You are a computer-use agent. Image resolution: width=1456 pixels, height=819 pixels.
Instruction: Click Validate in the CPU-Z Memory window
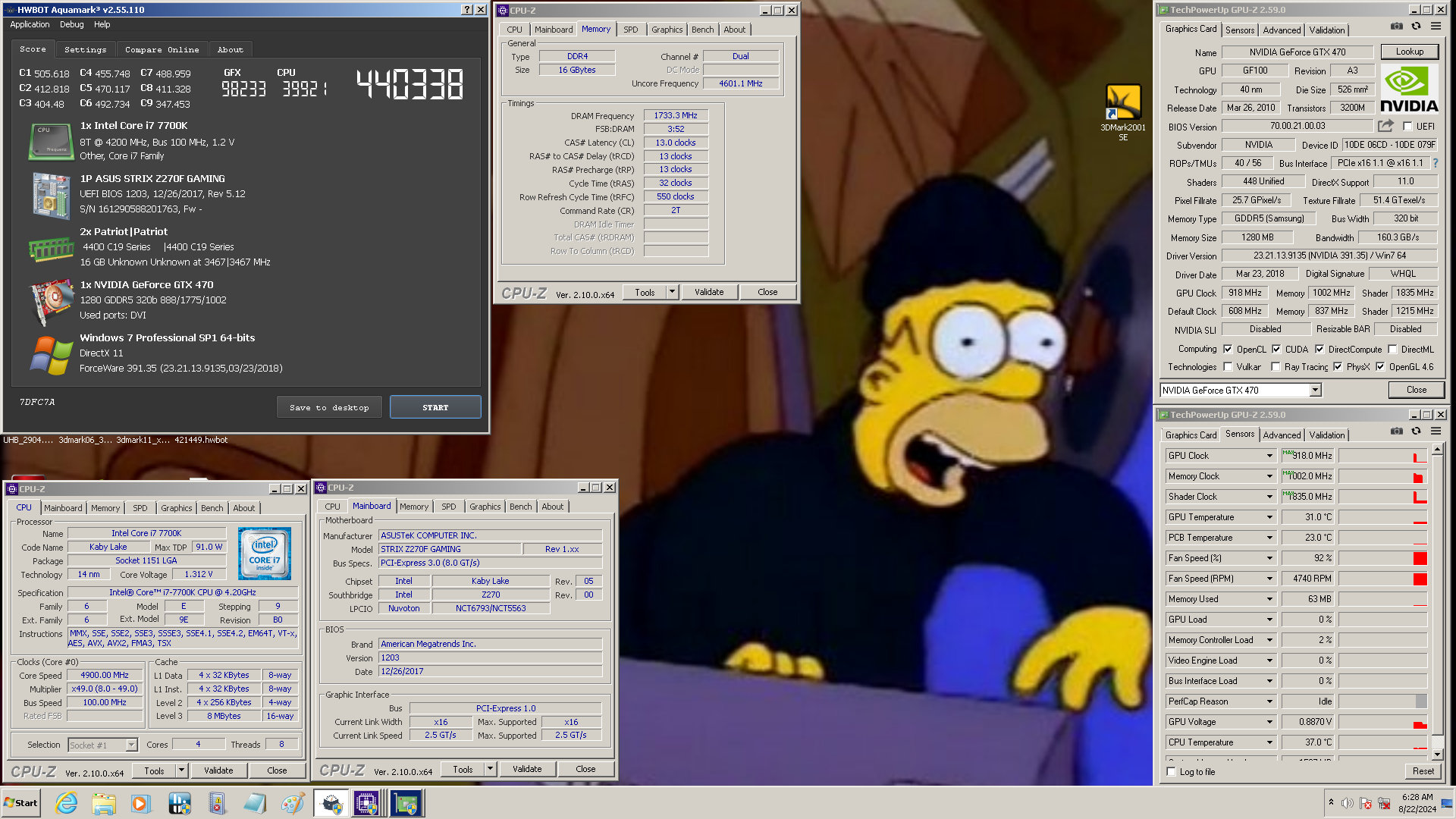tap(709, 292)
